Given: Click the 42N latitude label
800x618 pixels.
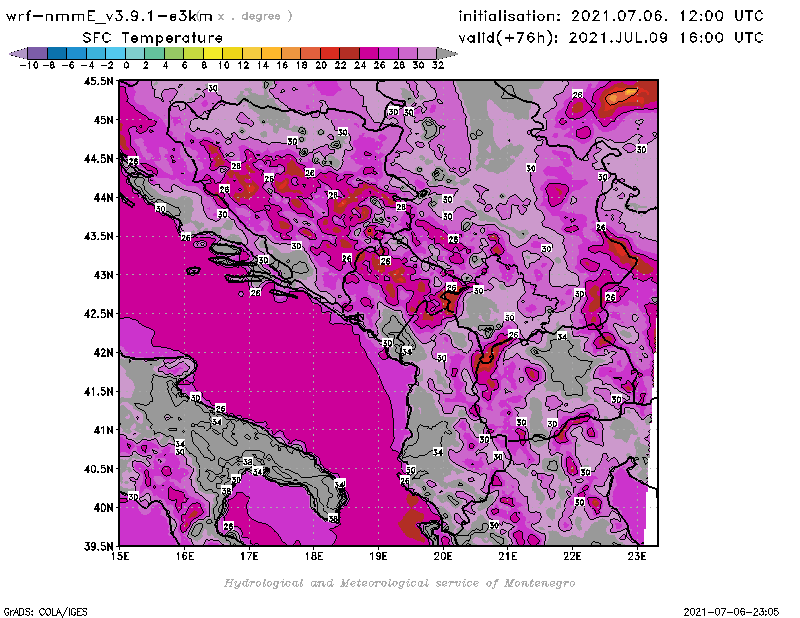Looking at the screenshot, I should tap(103, 353).
